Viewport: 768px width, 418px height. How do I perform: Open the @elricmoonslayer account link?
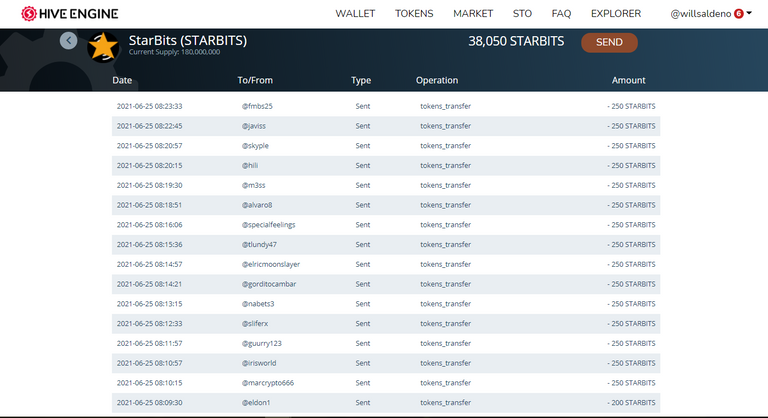click(271, 264)
